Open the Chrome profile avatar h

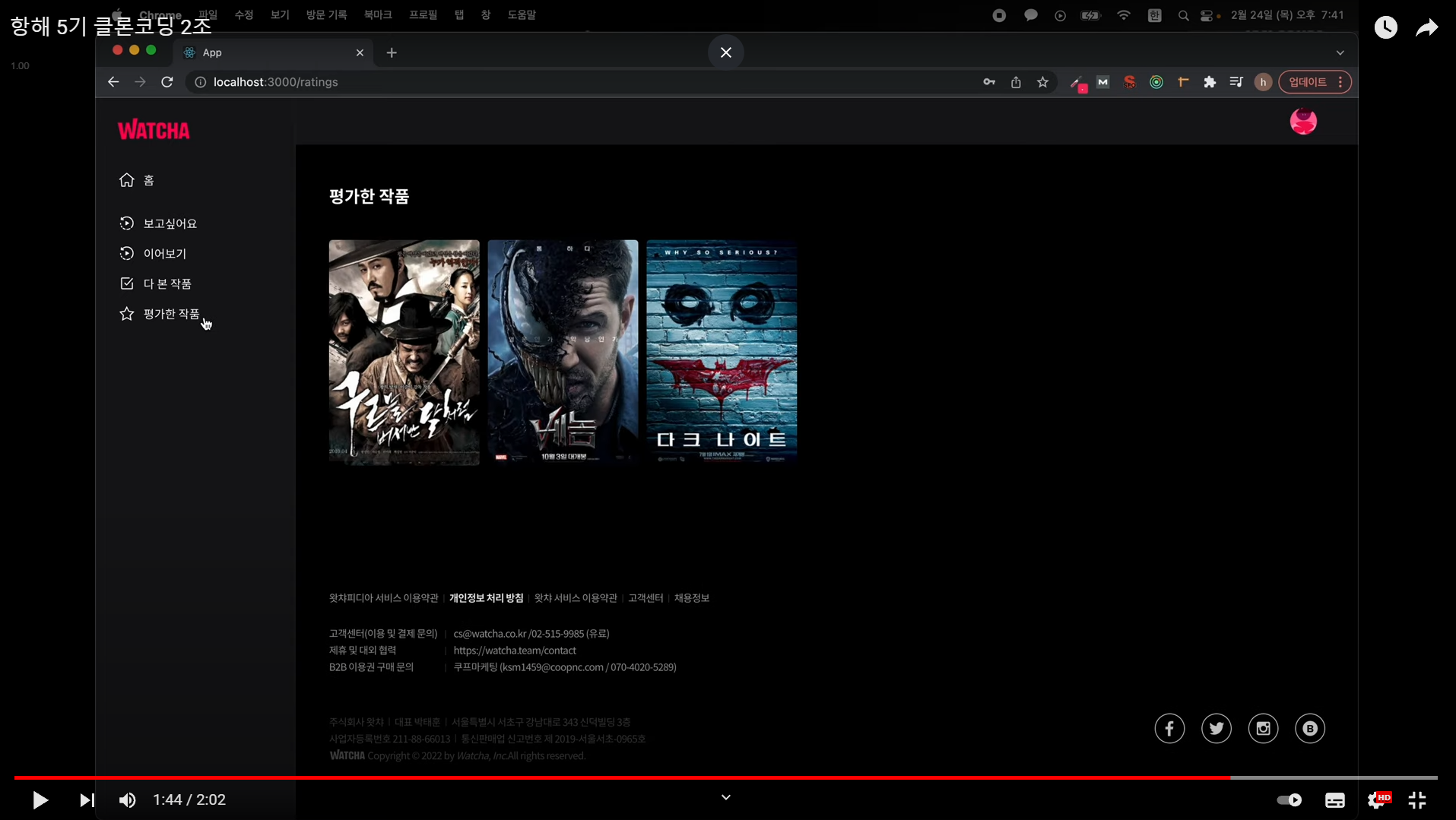click(1263, 82)
